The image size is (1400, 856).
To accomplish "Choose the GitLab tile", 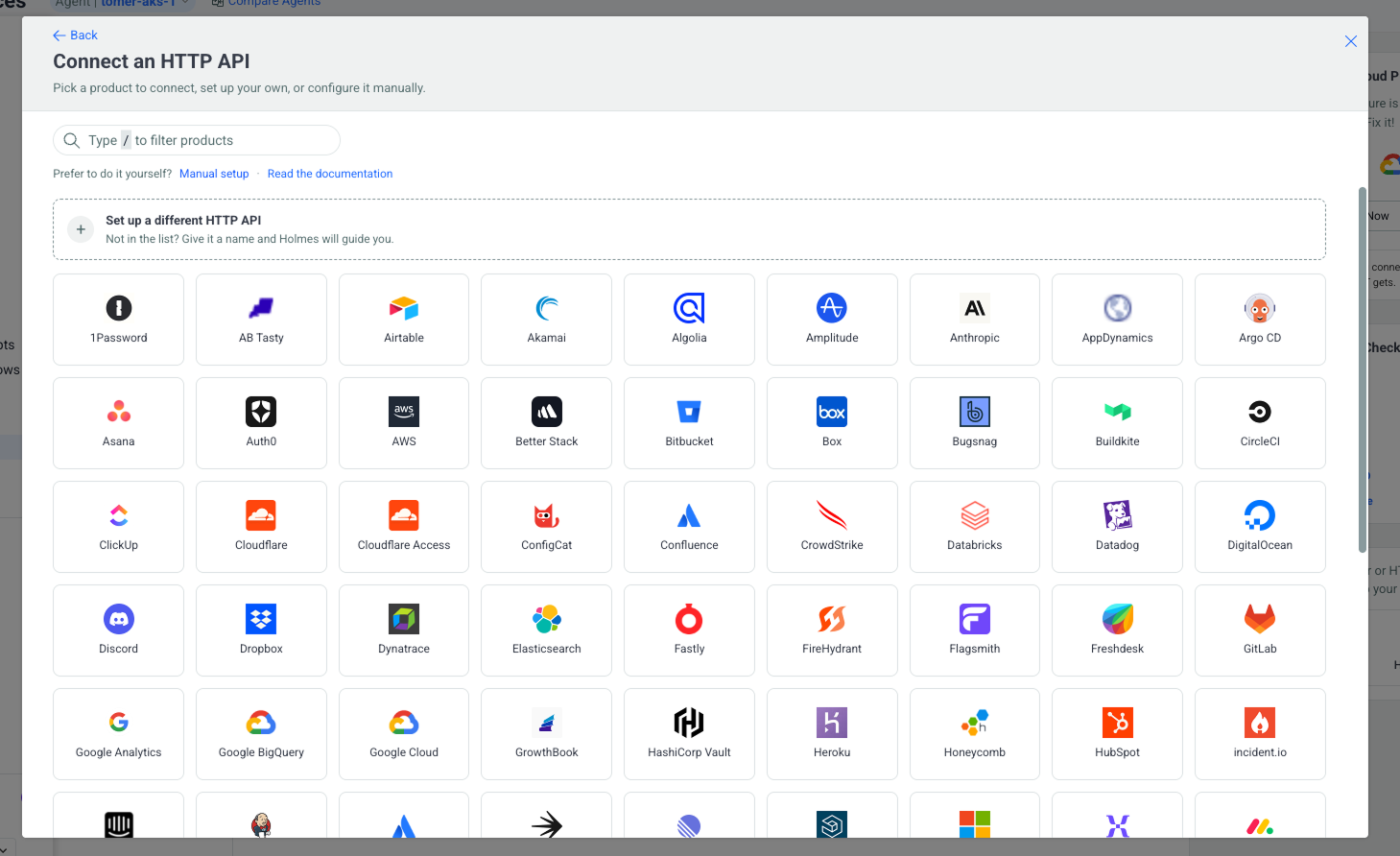I will [1260, 630].
